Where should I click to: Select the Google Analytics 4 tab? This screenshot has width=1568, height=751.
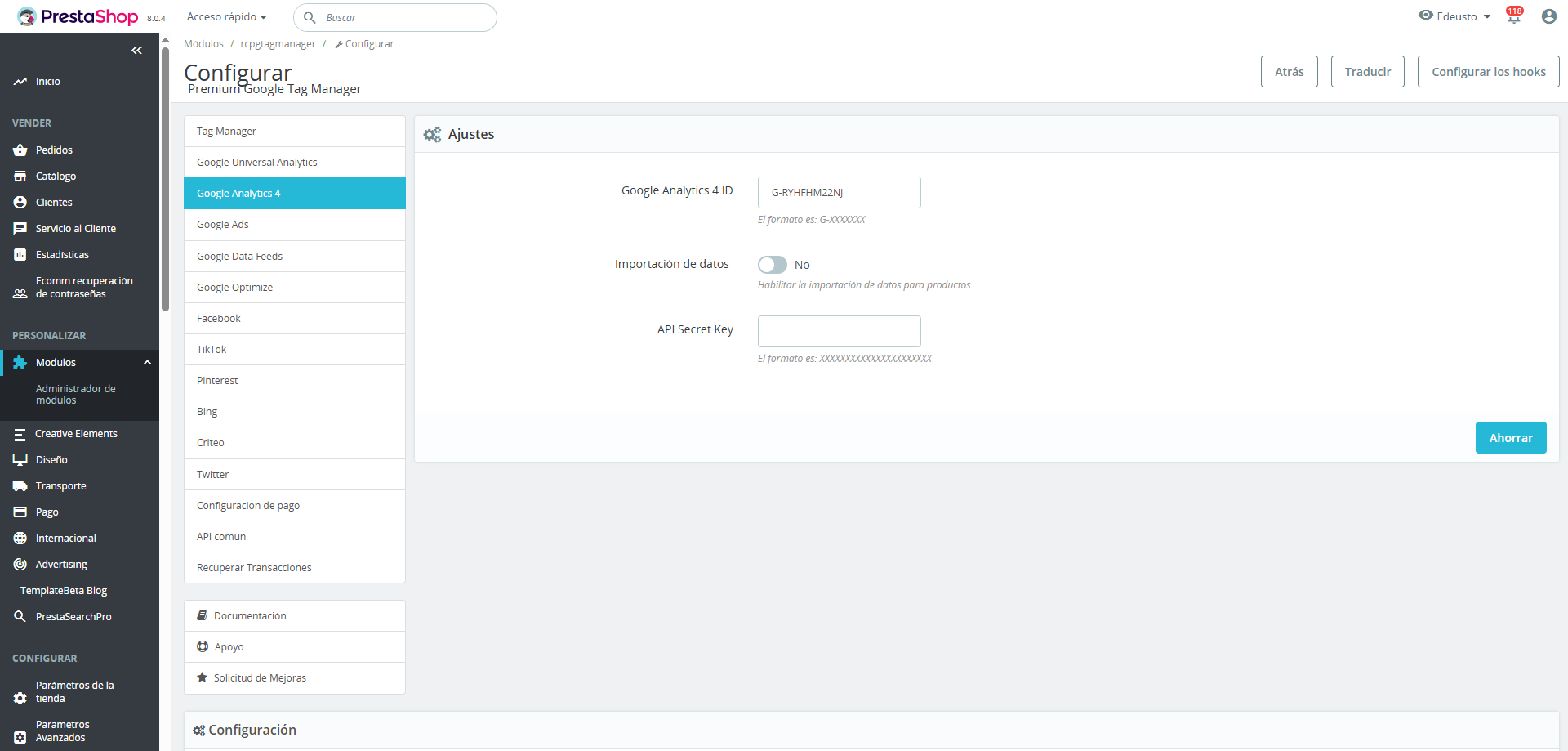click(295, 194)
